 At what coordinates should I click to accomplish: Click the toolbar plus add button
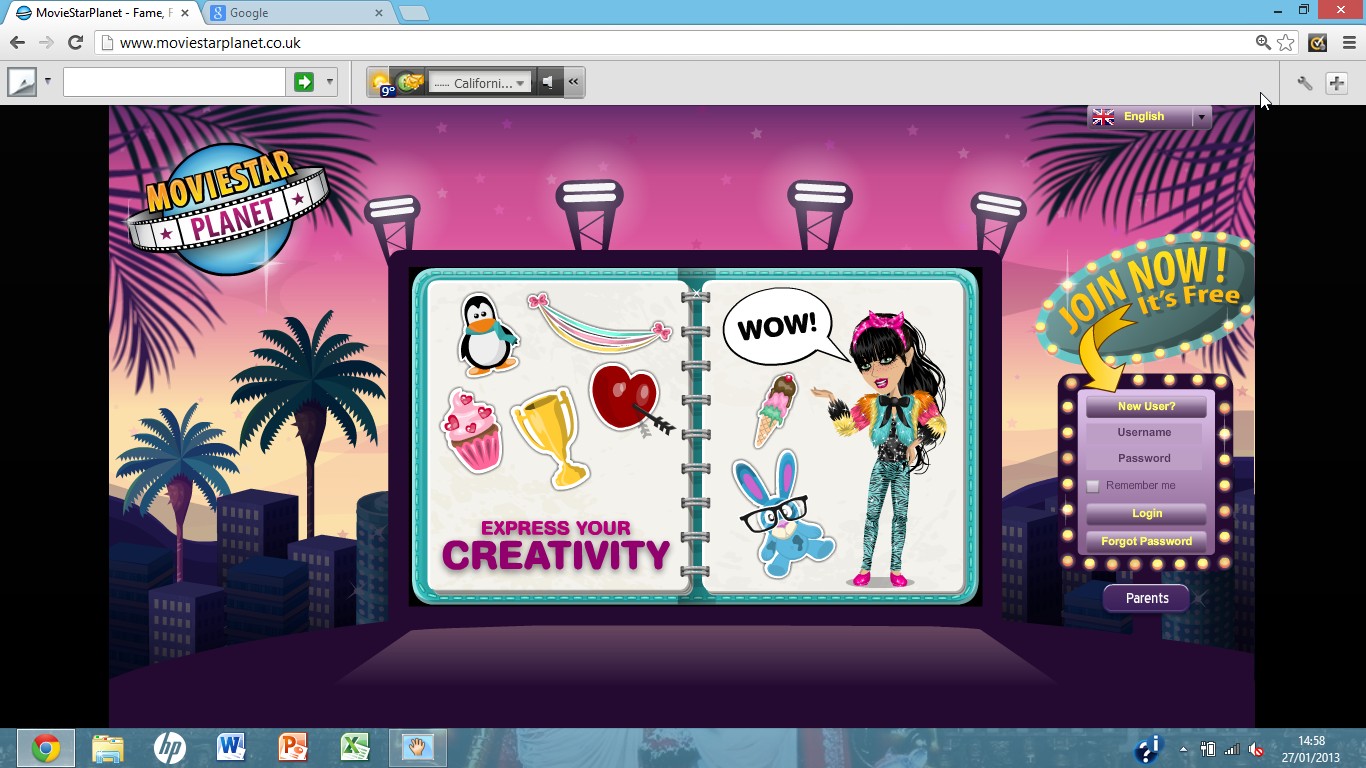[x=1337, y=83]
